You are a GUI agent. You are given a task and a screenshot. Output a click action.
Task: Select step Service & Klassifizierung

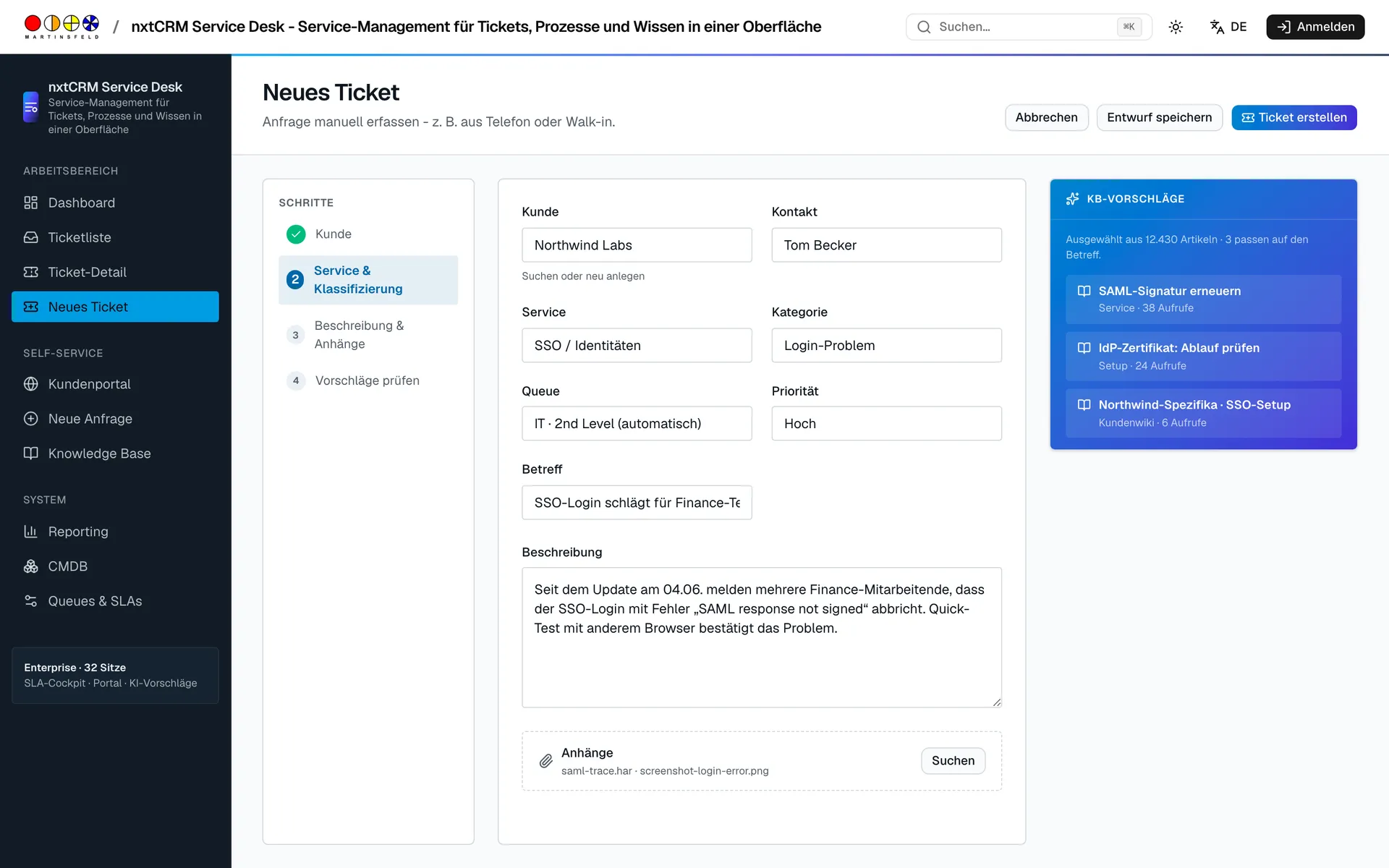point(368,280)
